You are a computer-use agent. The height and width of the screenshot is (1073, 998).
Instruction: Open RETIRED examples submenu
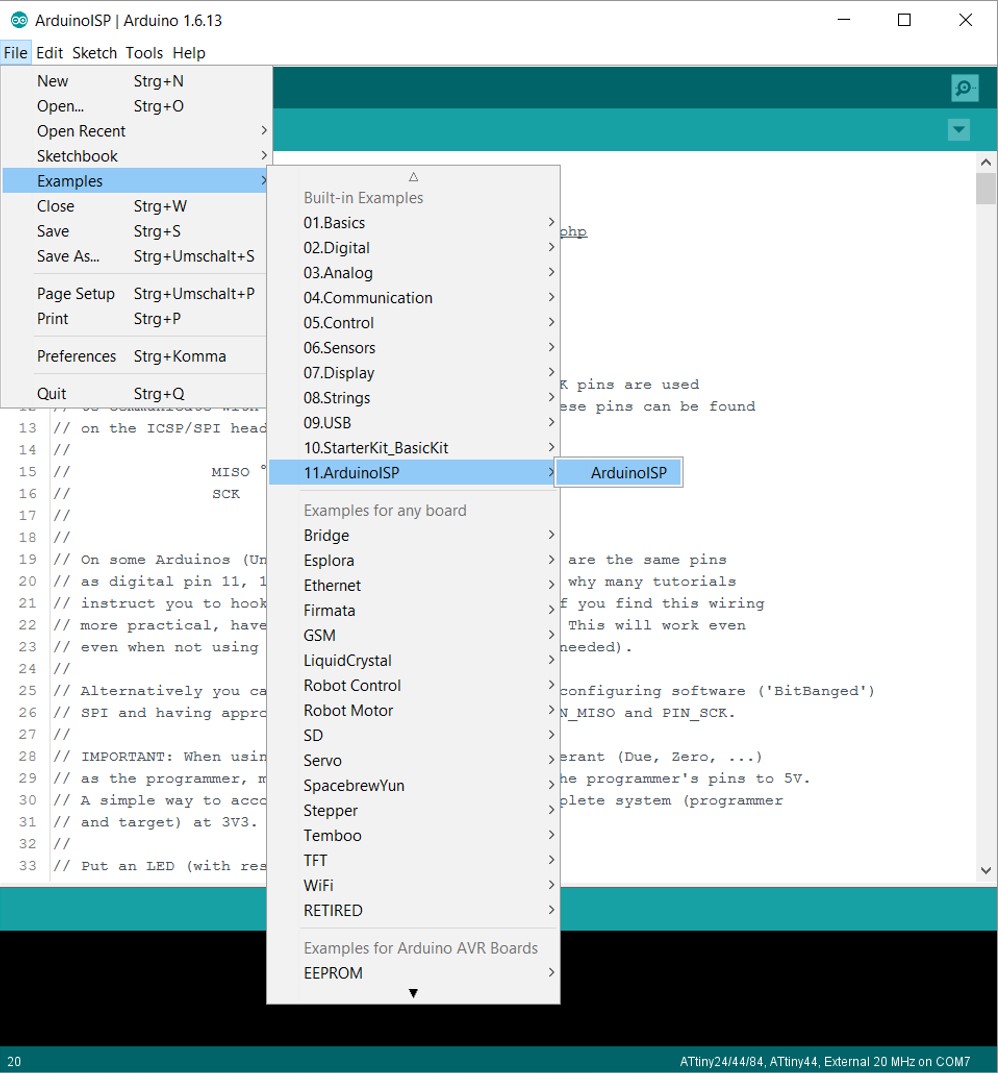(413, 910)
